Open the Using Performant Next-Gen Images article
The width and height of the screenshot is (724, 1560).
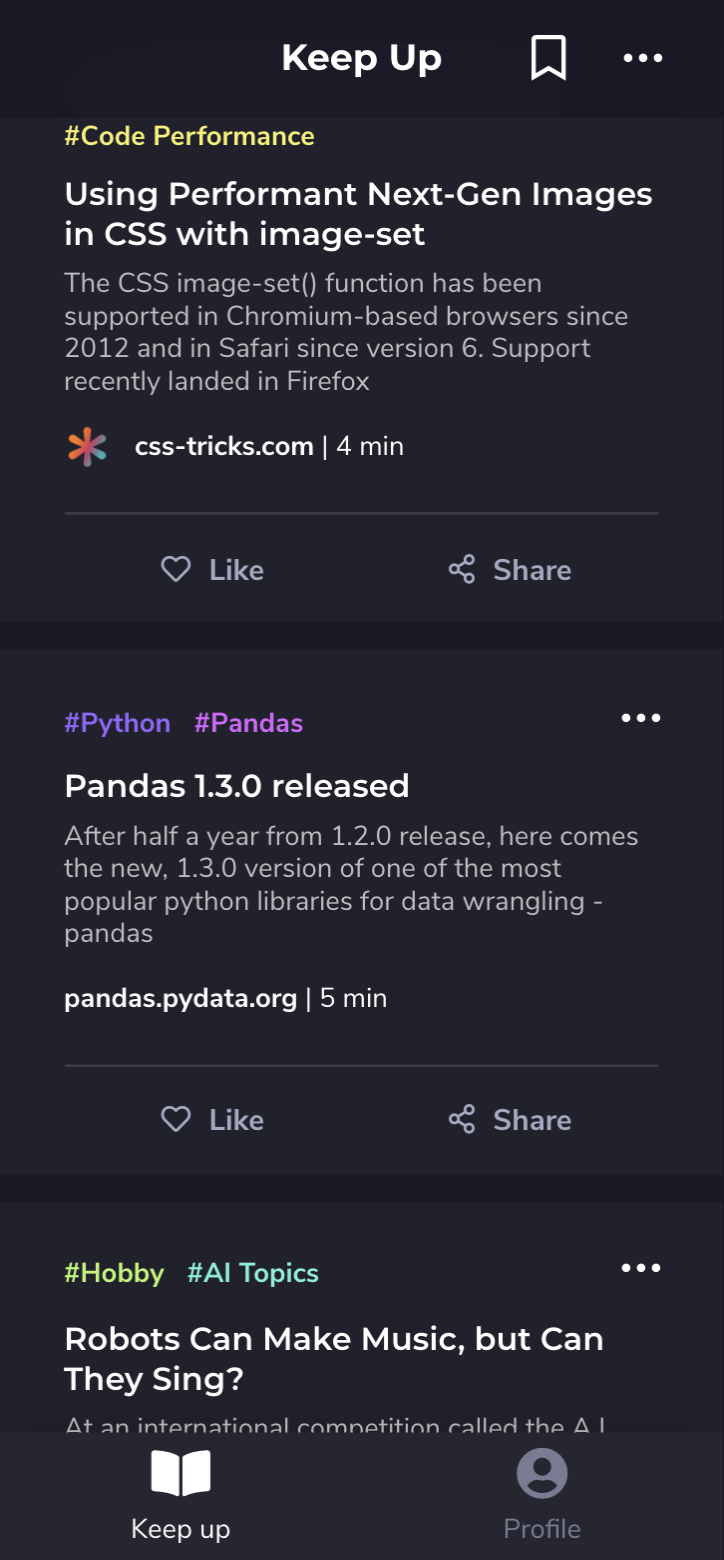(358, 214)
